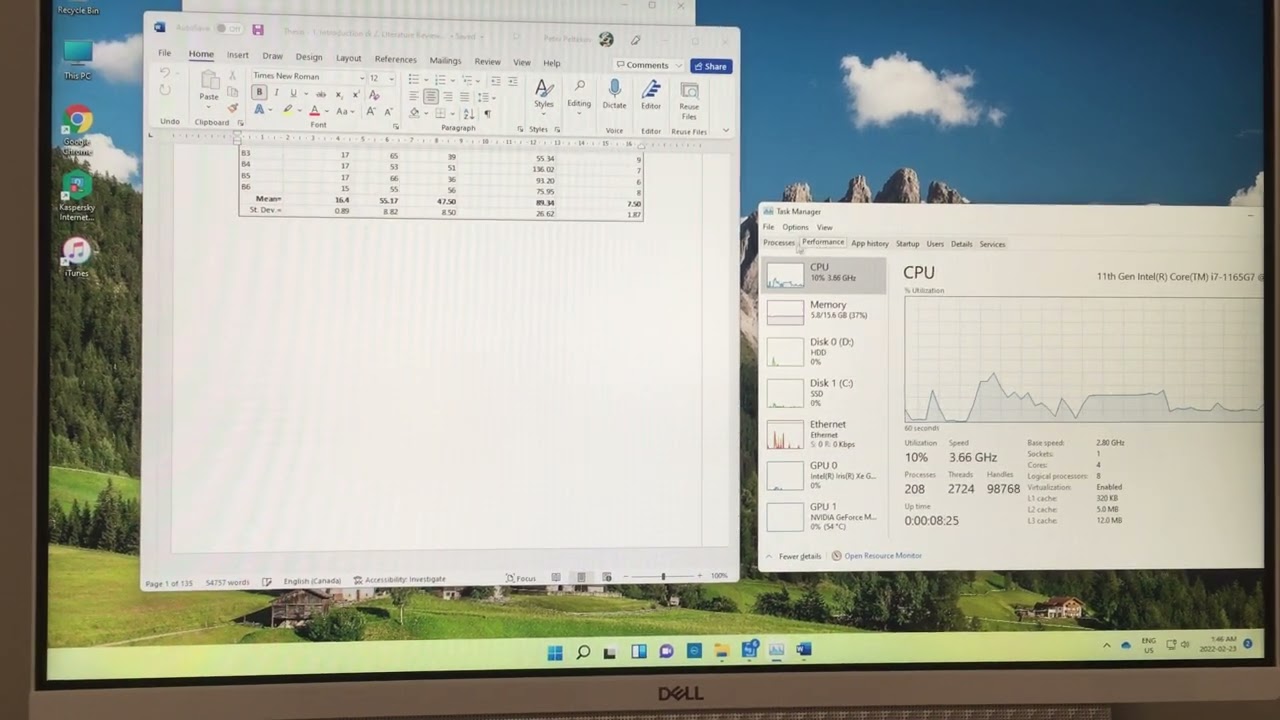This screenshot has height=720, width=1280.
Task: Toggle Underline formatting in Word
Action: [293, 93]
